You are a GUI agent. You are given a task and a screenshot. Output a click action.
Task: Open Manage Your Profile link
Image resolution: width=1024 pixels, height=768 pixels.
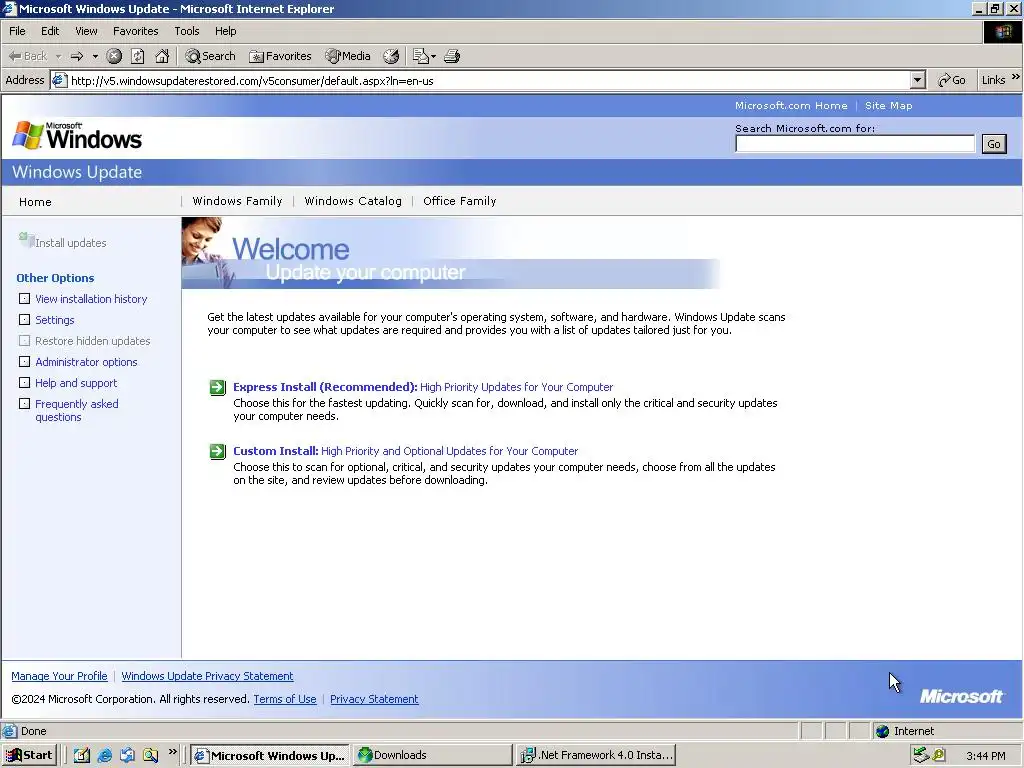point(59,676)
